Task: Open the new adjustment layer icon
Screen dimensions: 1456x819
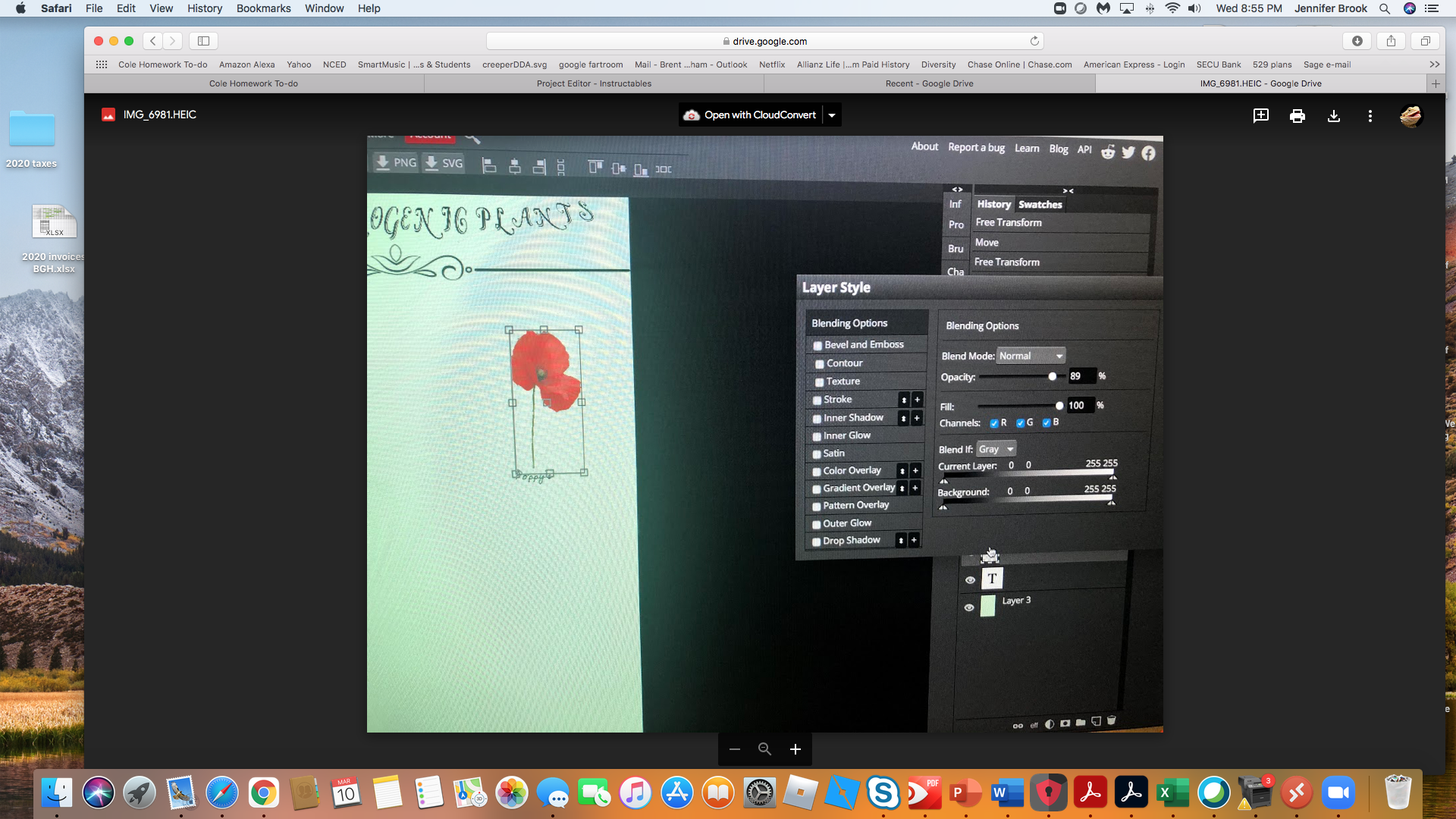Action: point(1050,723)
